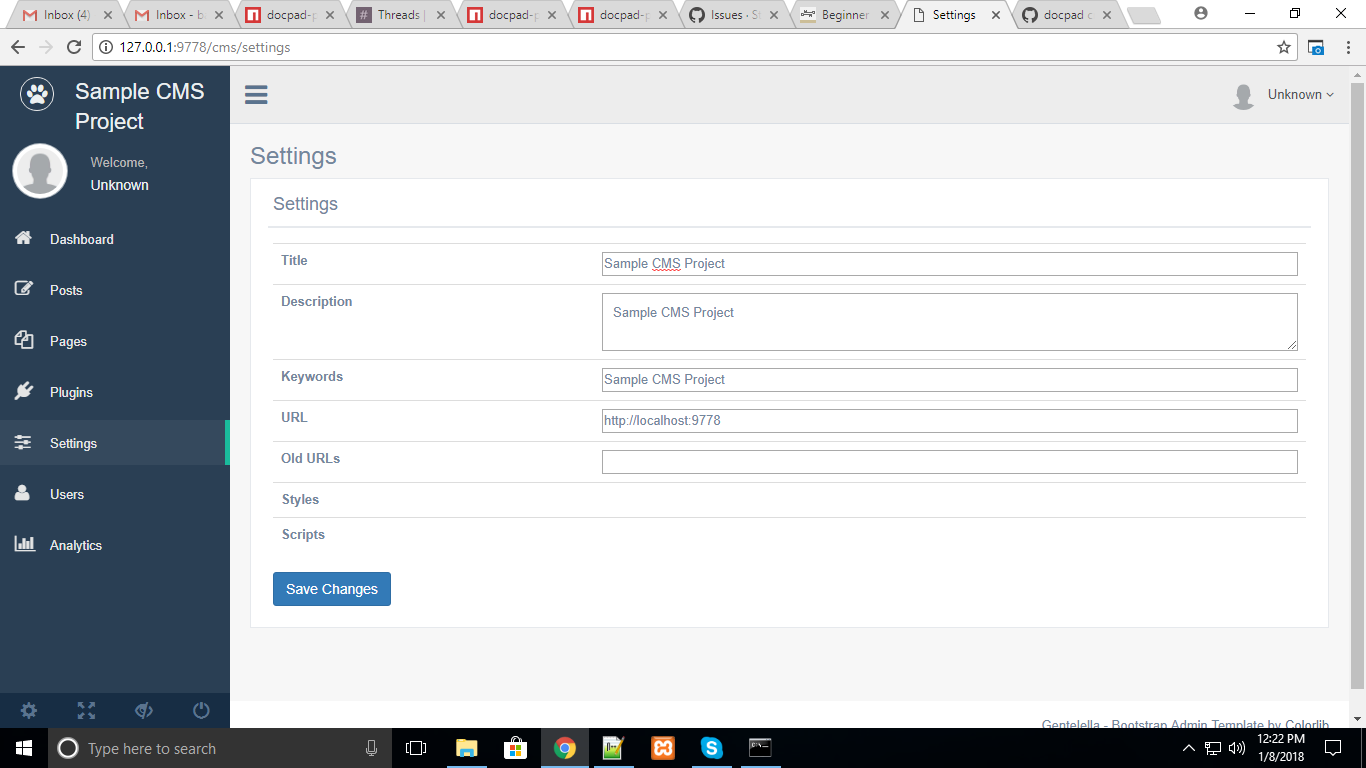The height and width of the screenshot is (768, 1366).
Task: Click the logout power icon
Action: pos(200,710)
